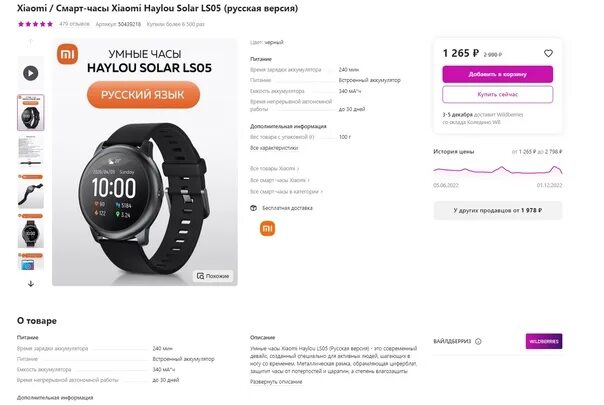The height and width of the screenshot is (405, 604).
Task: Select the watch front view thumbnail
Action: [x=30, y=231]
